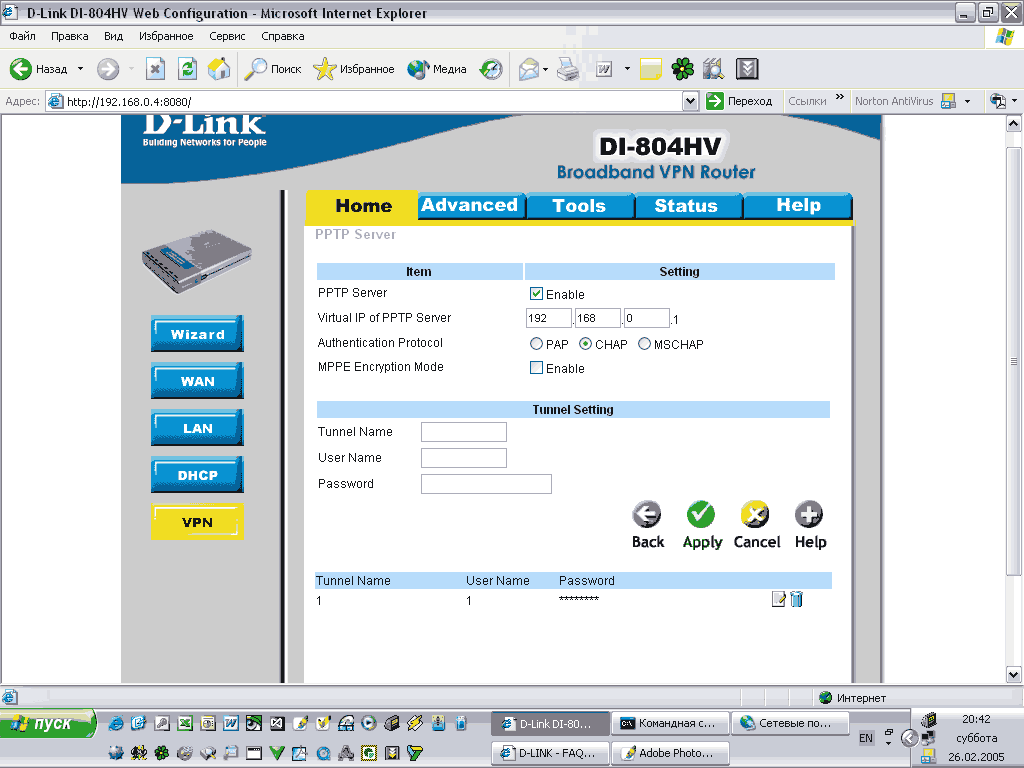Viewport: 1024px width, 768px height.
Task: Click the Mail envelope icon in toolbar
Action: pos(528,69)
